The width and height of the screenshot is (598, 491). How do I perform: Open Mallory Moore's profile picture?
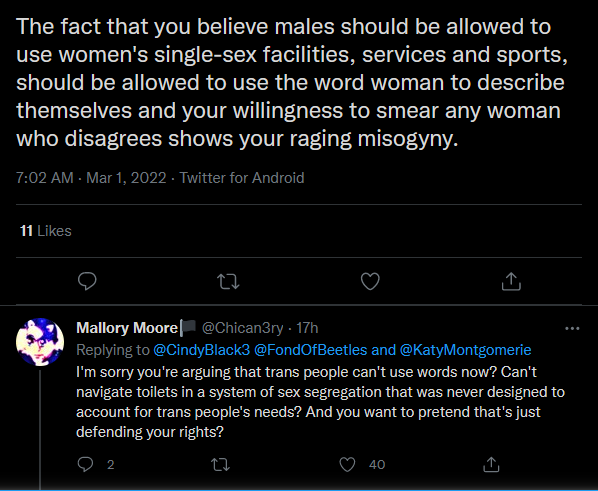coord(40,342)
